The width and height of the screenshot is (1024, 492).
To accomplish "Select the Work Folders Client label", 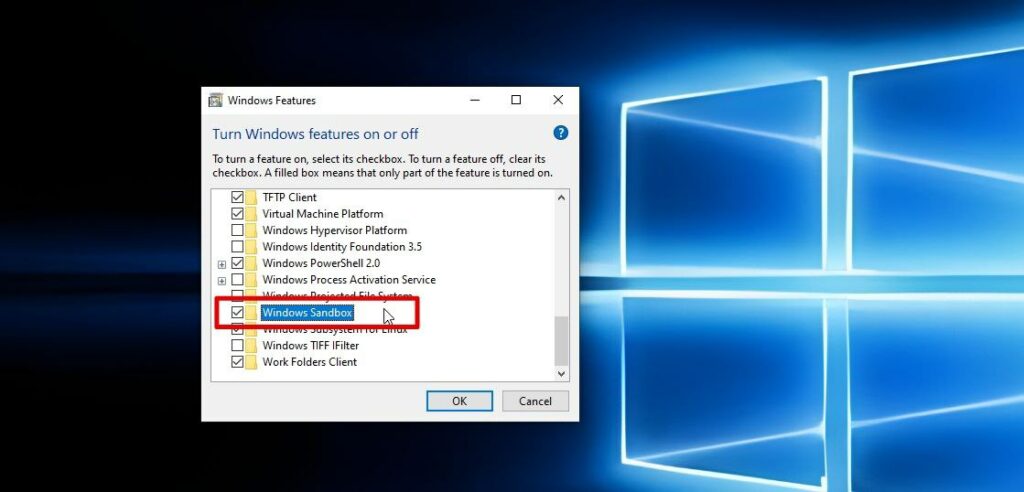I will tap(310, 362).
